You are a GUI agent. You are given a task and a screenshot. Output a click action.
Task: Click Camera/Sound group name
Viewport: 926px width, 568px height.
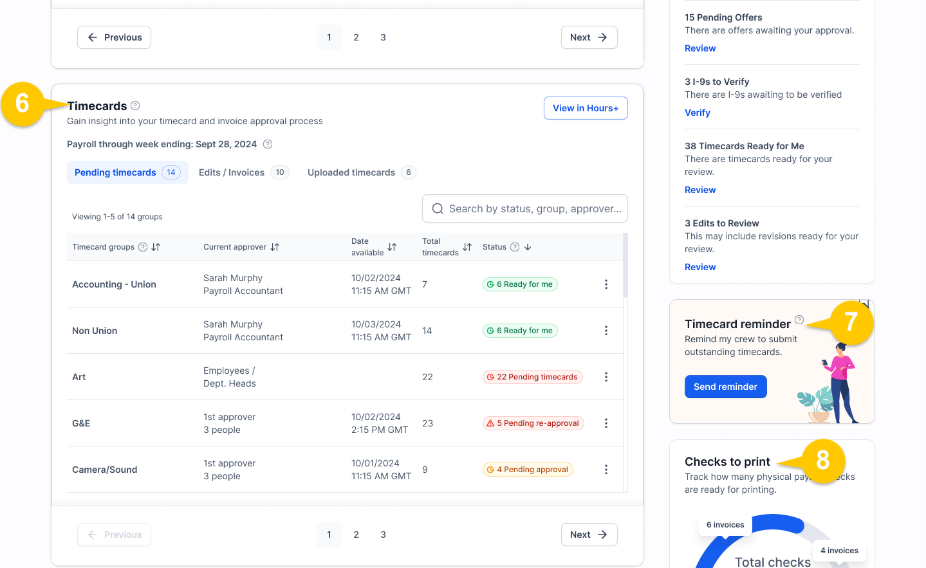click(x=105, y=469)
